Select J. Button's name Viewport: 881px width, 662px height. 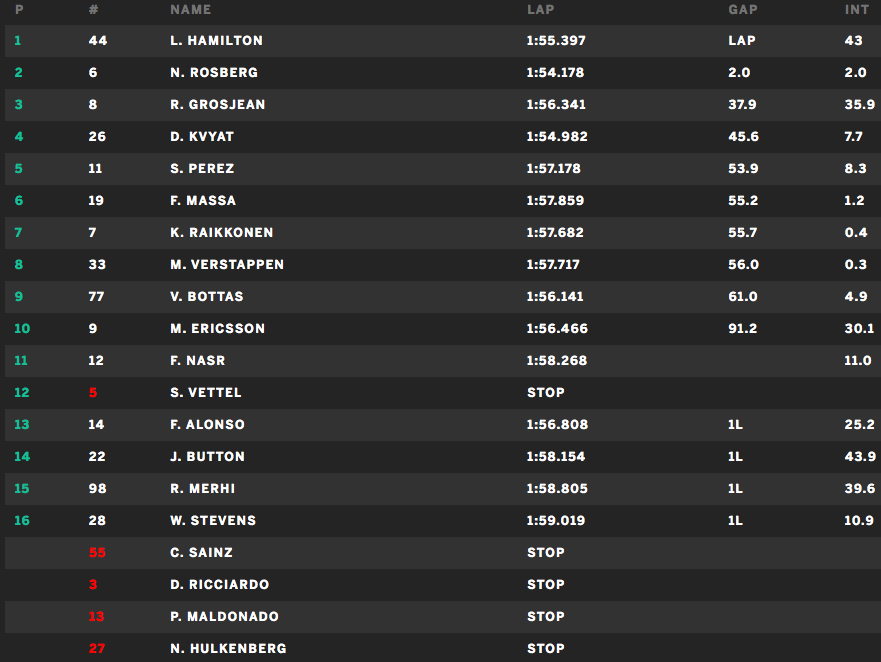207,457
